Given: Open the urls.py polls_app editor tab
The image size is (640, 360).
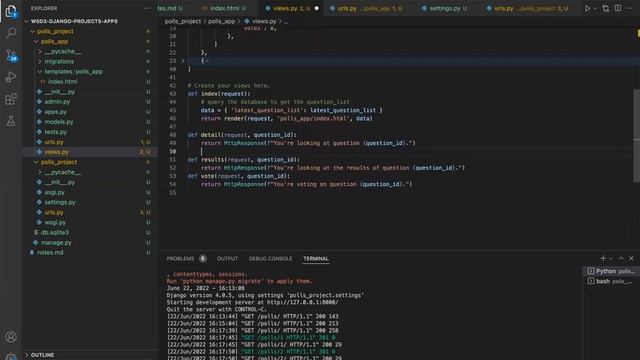Looking at the screenshot, I should tap(366, 8).
